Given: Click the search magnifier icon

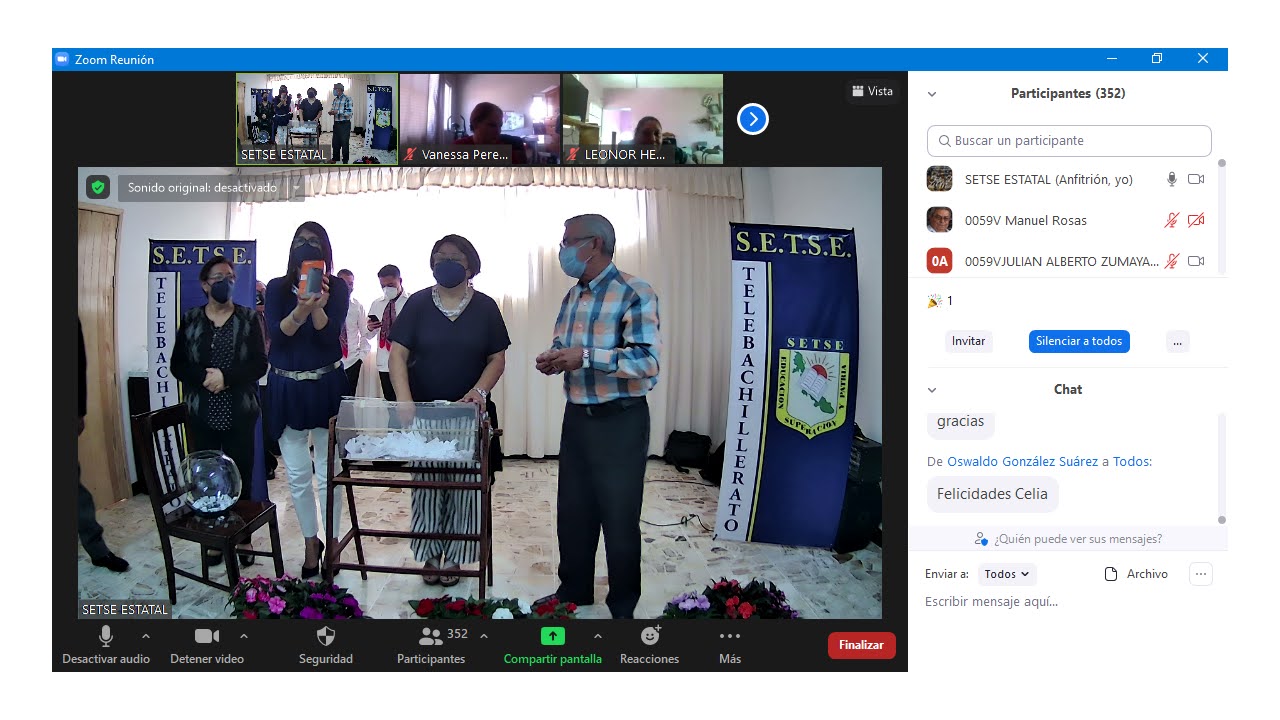Looking at the screenshot, I should pos(944,141).
